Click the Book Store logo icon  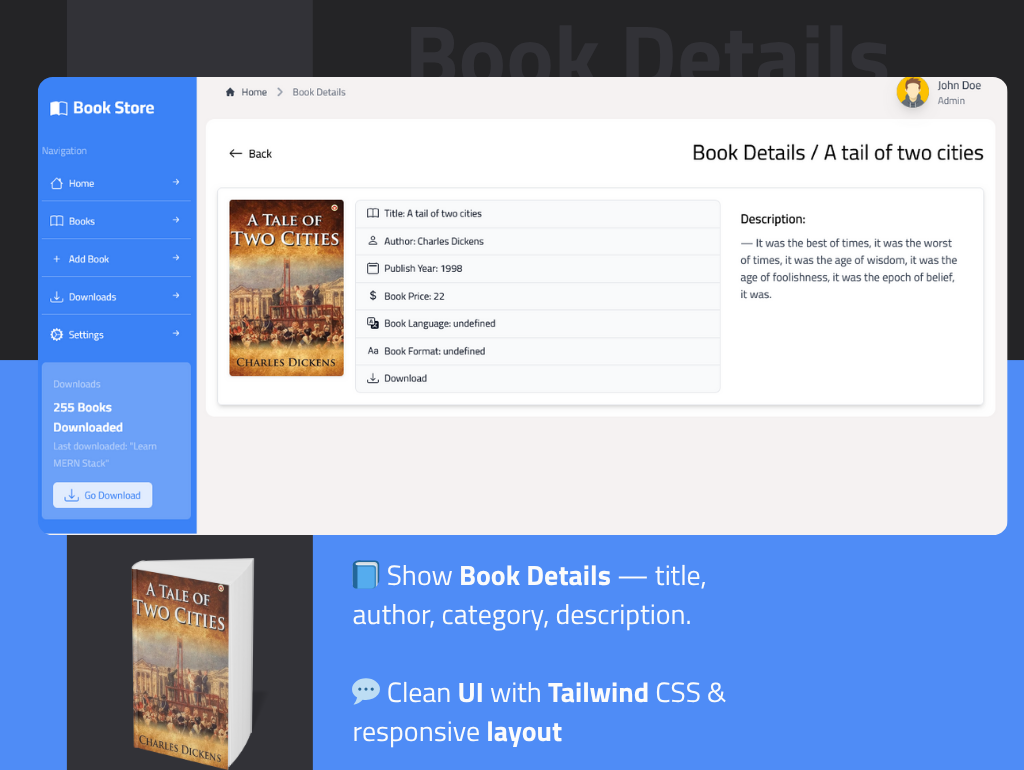click(x=59, y=108)
